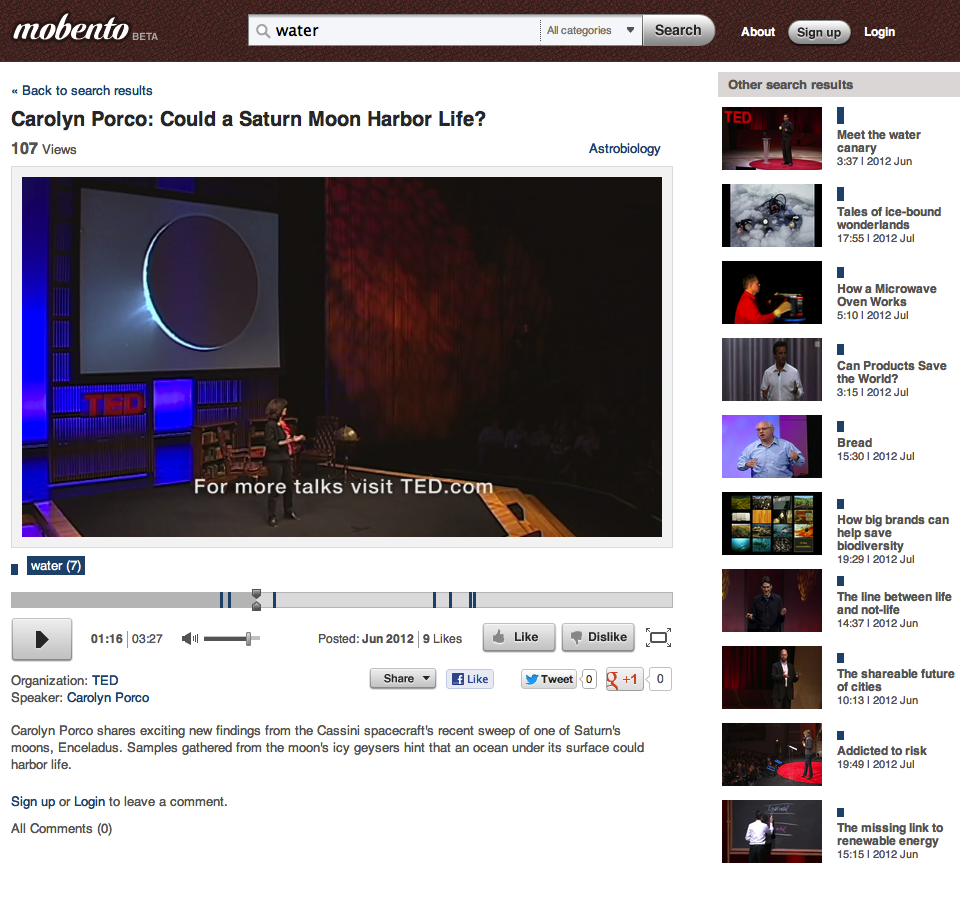Click 'How a Microwave Oven Works' title
Image resolution: width=960 pixels, height=898 pixels.
tap(887, 295)
